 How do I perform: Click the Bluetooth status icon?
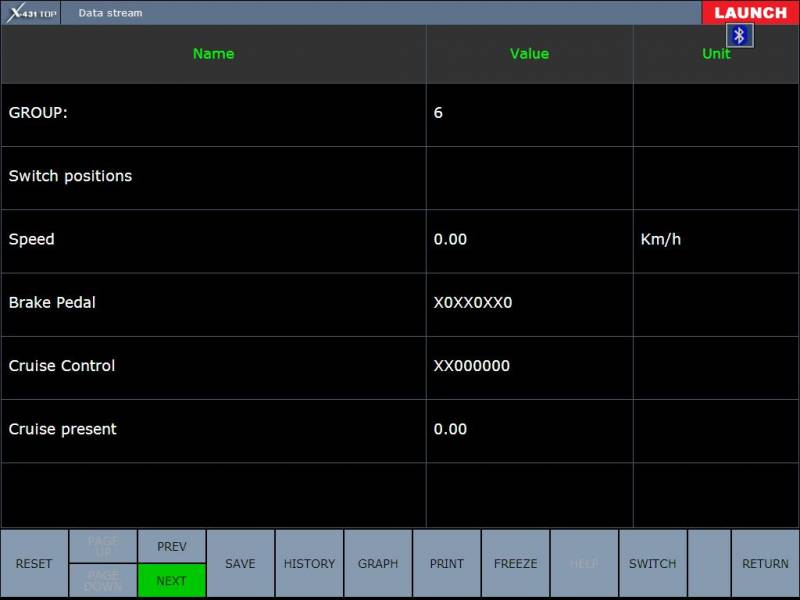(x=739, y=36)
